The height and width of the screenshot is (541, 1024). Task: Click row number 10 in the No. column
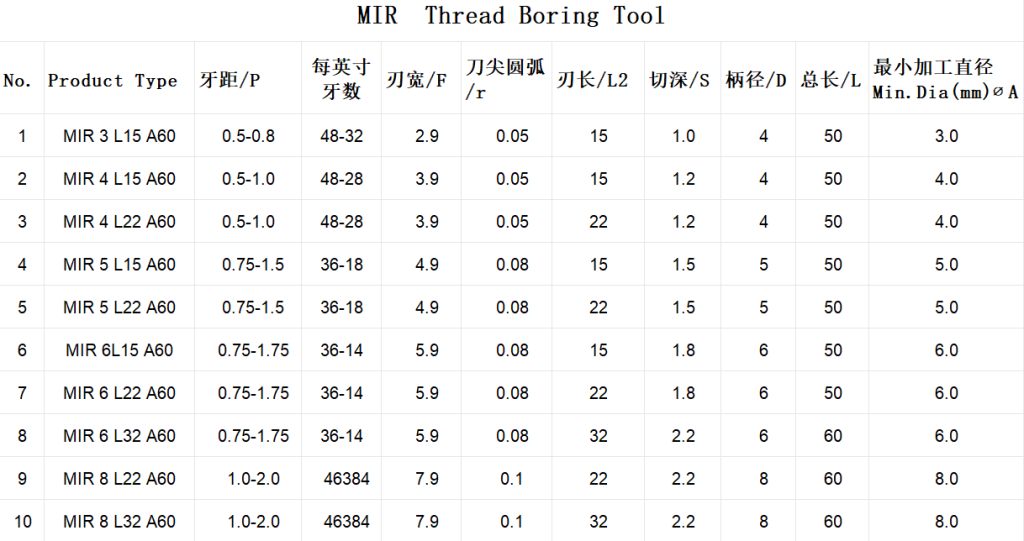tap(22, 521)
